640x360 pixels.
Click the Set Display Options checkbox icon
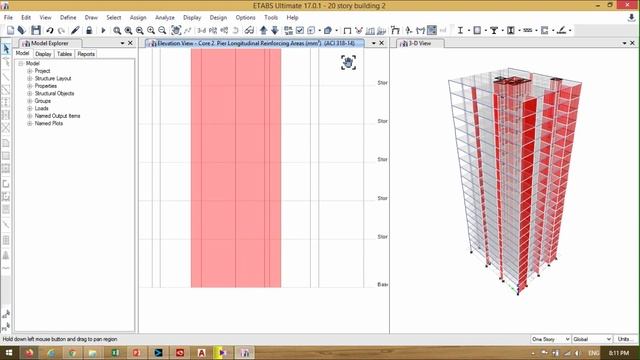click(300, 30)
